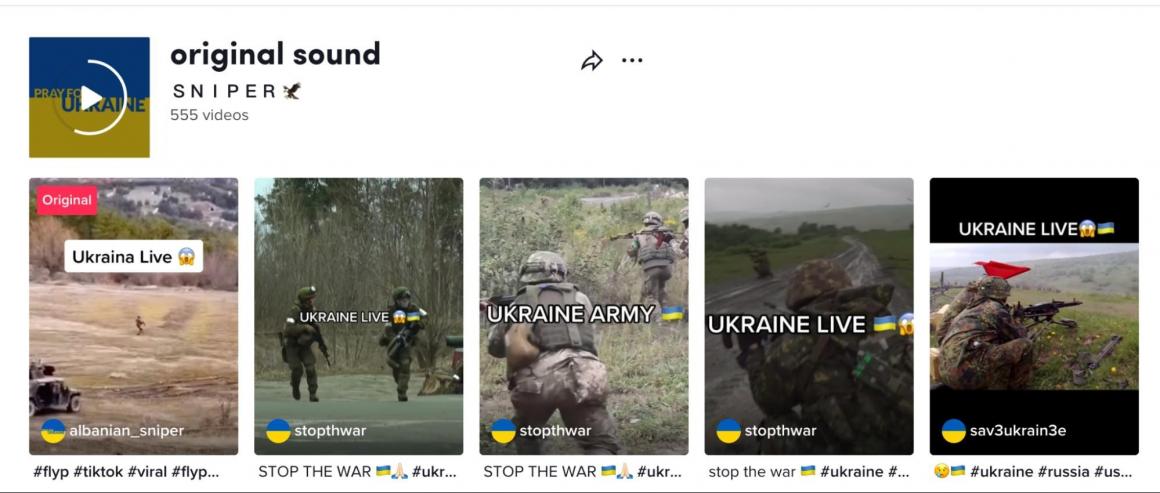This screenshot has width=1160, height=493.
Task: Click the #ukraine #russia hashtag caption
Action: point(1033,472)
